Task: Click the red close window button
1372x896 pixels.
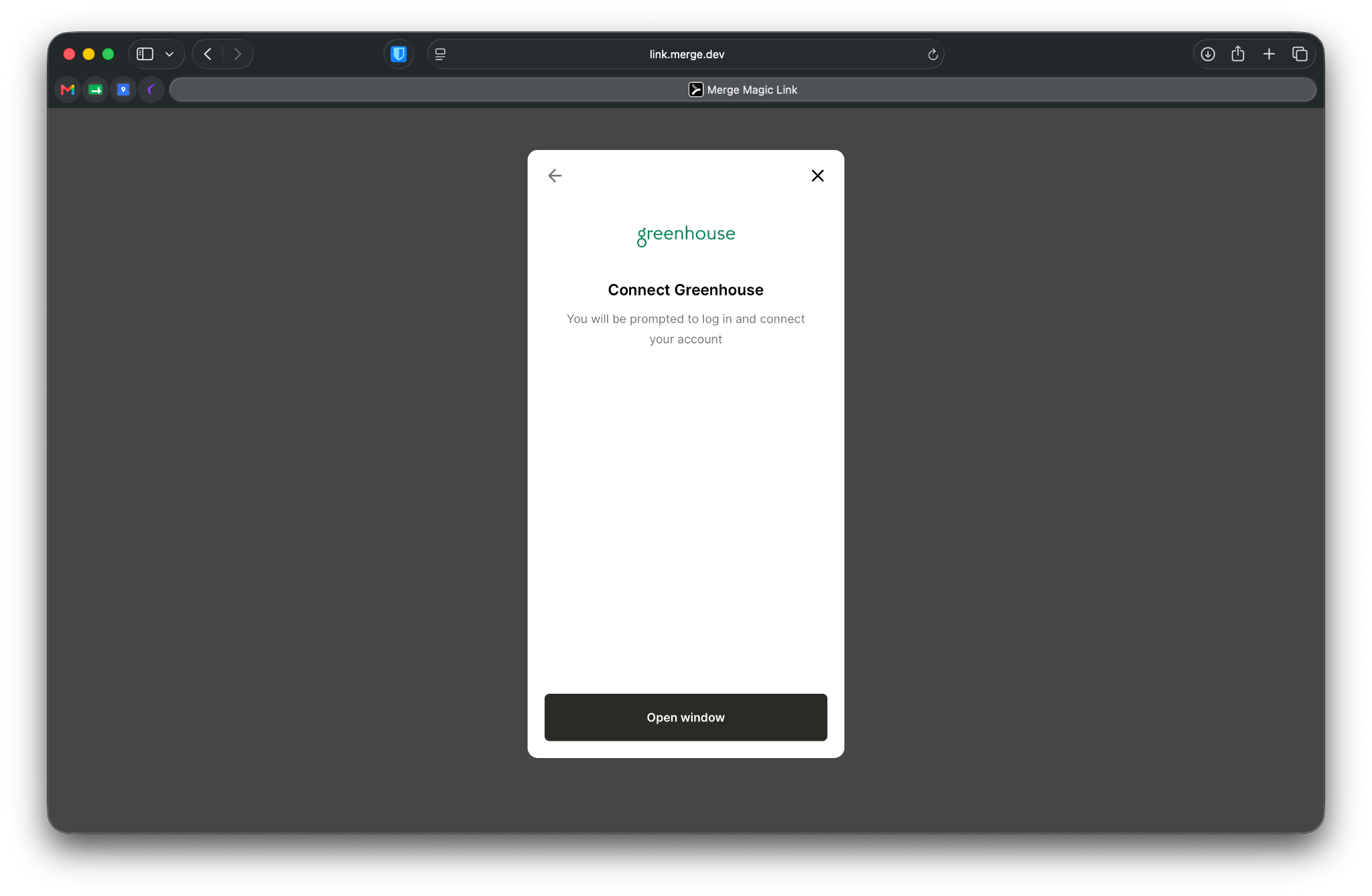Action: coord(69,54)
